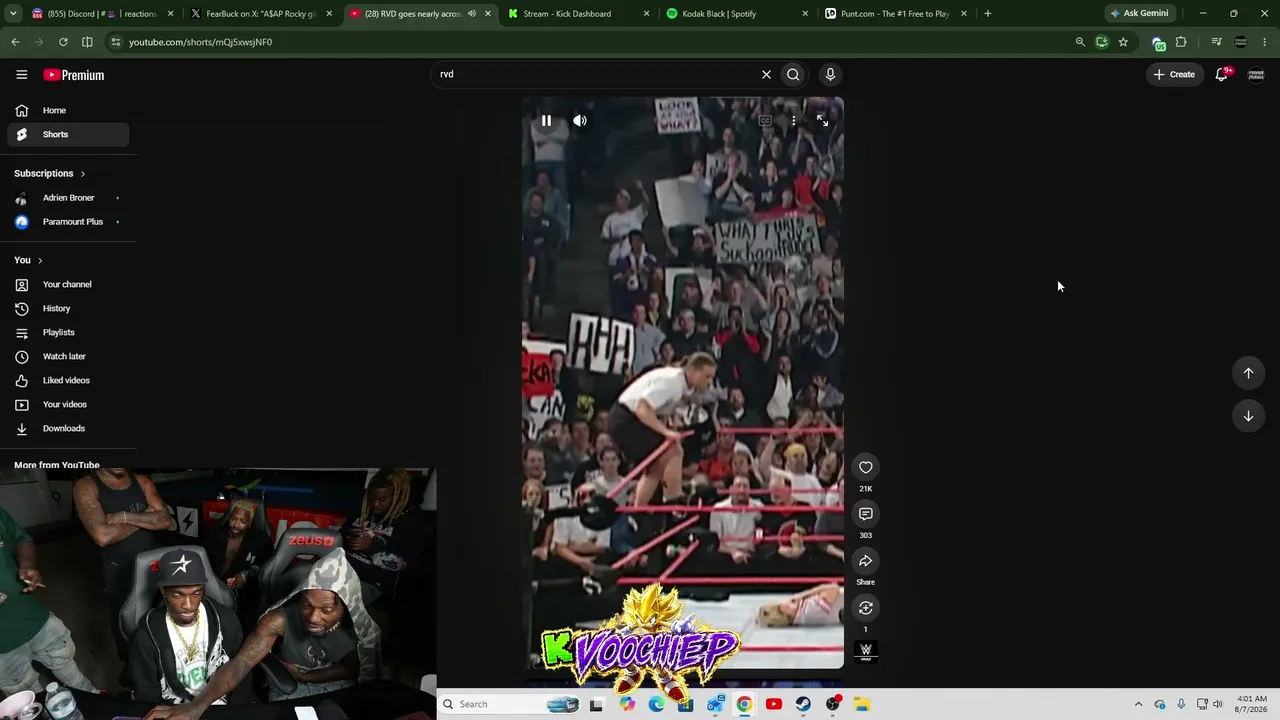Open History in the sidebar
The width and height of the screenshot is (1280, 720).
[68, 309]
